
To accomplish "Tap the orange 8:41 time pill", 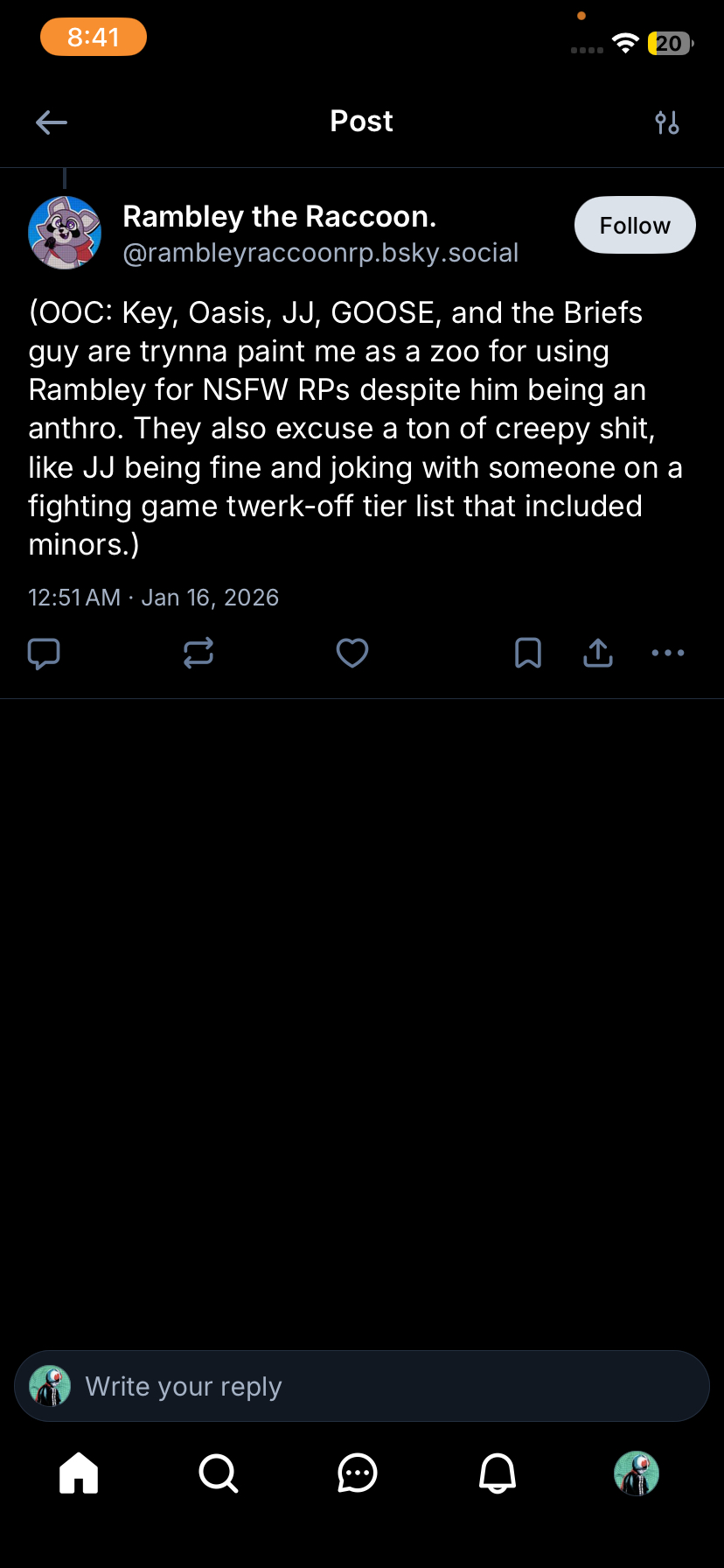I will [94, 38].
